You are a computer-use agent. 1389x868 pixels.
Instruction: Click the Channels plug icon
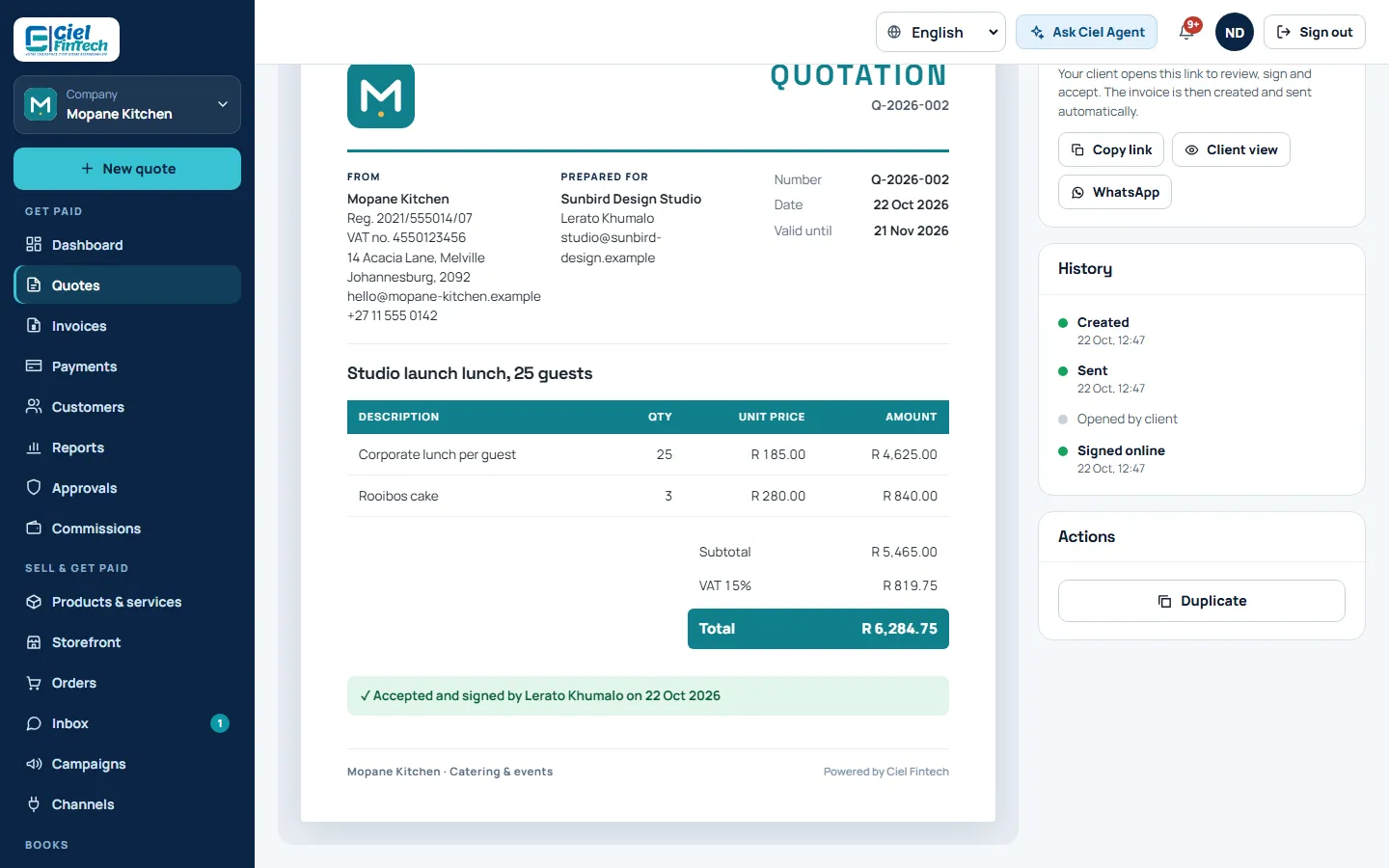pyautogui.click(x=34, y=804)
